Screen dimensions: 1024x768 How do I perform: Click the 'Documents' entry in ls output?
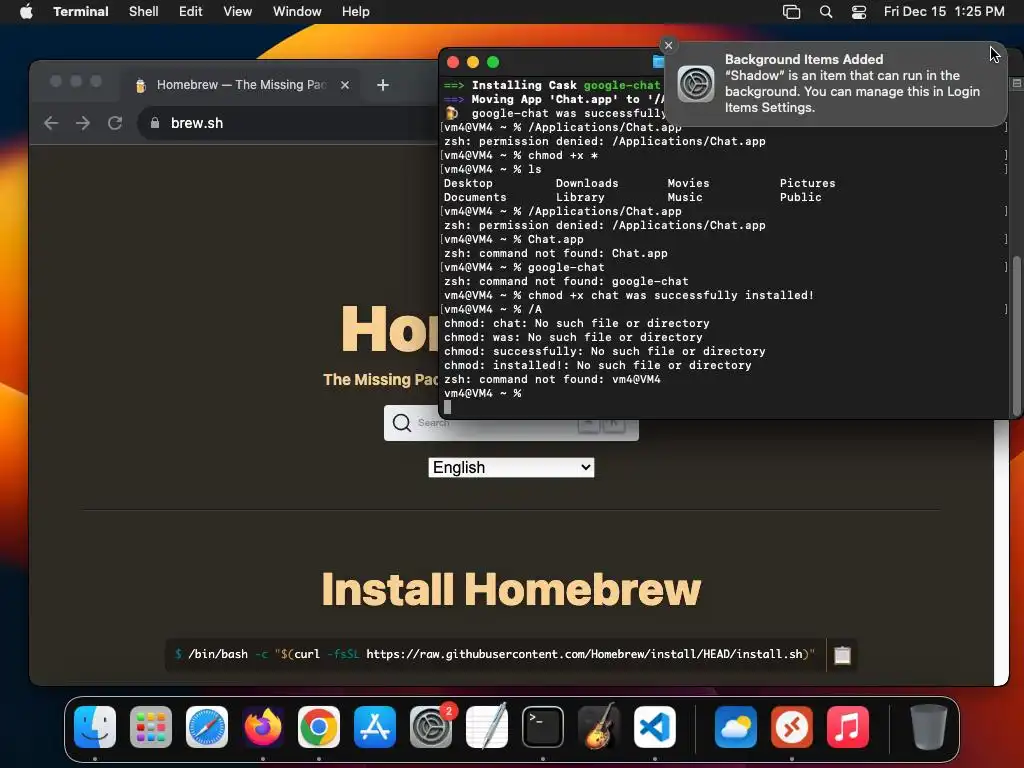tap(475, 197)
